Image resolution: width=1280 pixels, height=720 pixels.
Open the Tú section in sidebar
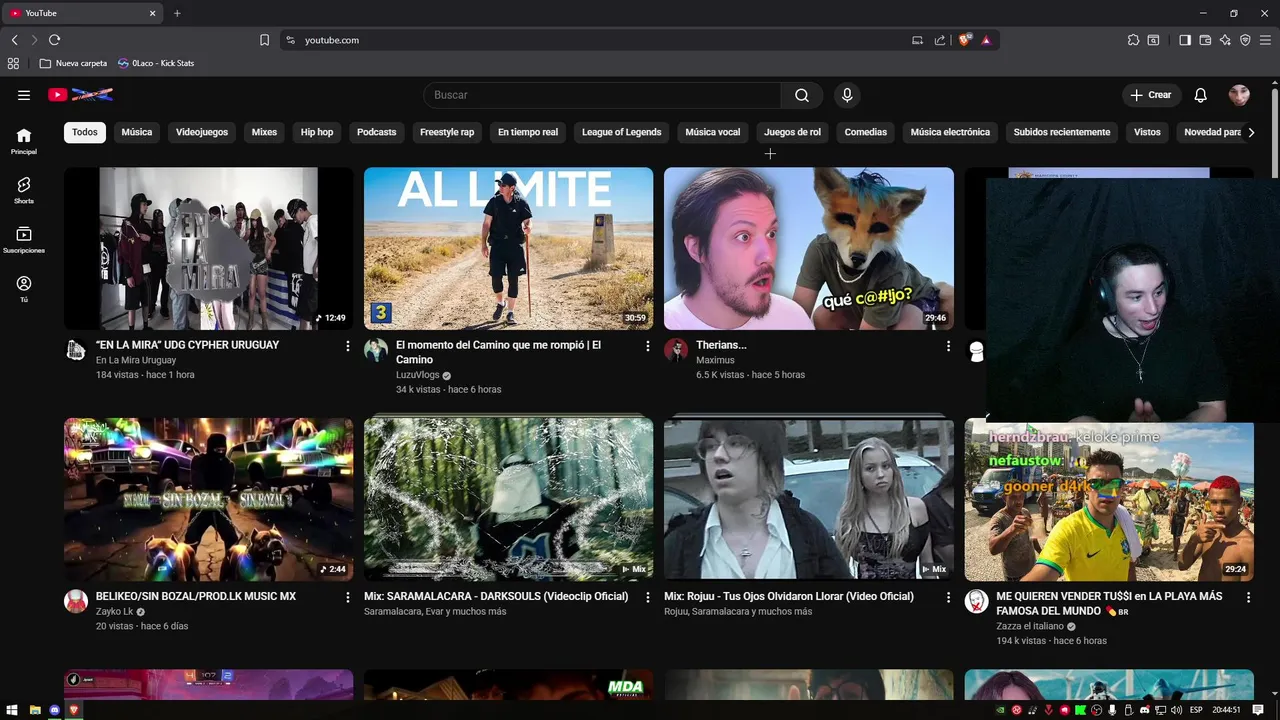coord(24,289)
